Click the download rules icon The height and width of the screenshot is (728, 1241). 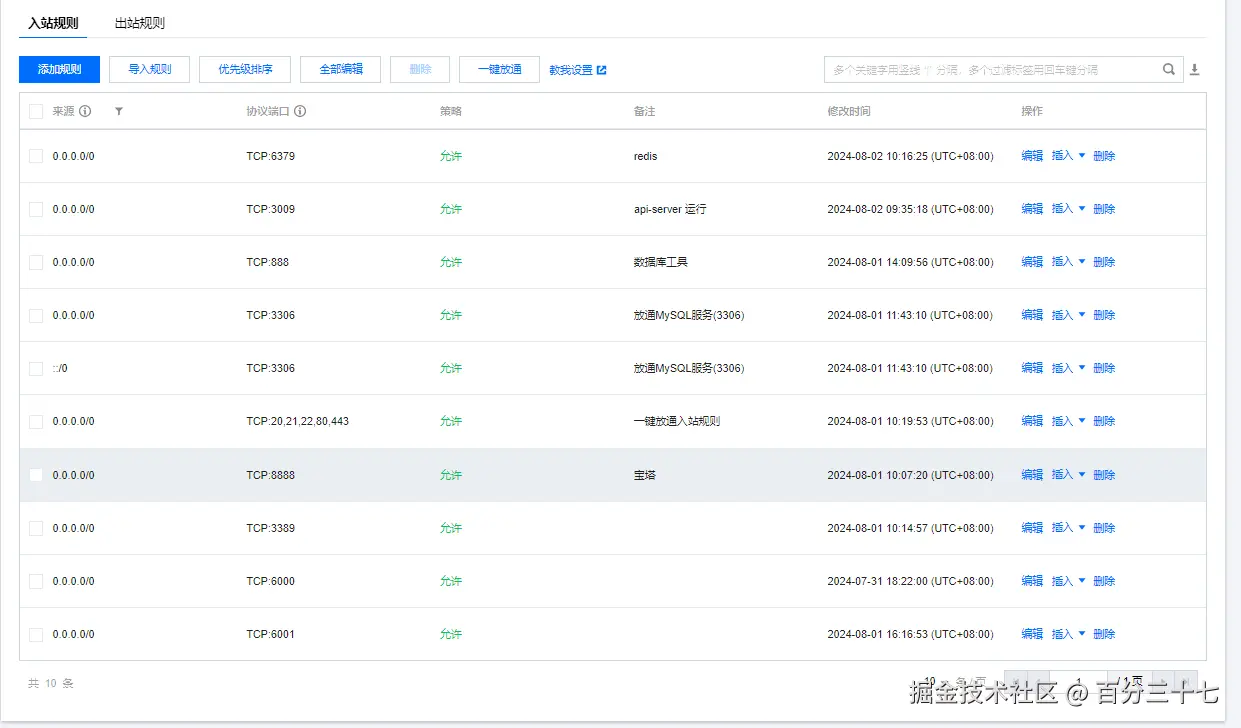click(x=1194, y=70)
